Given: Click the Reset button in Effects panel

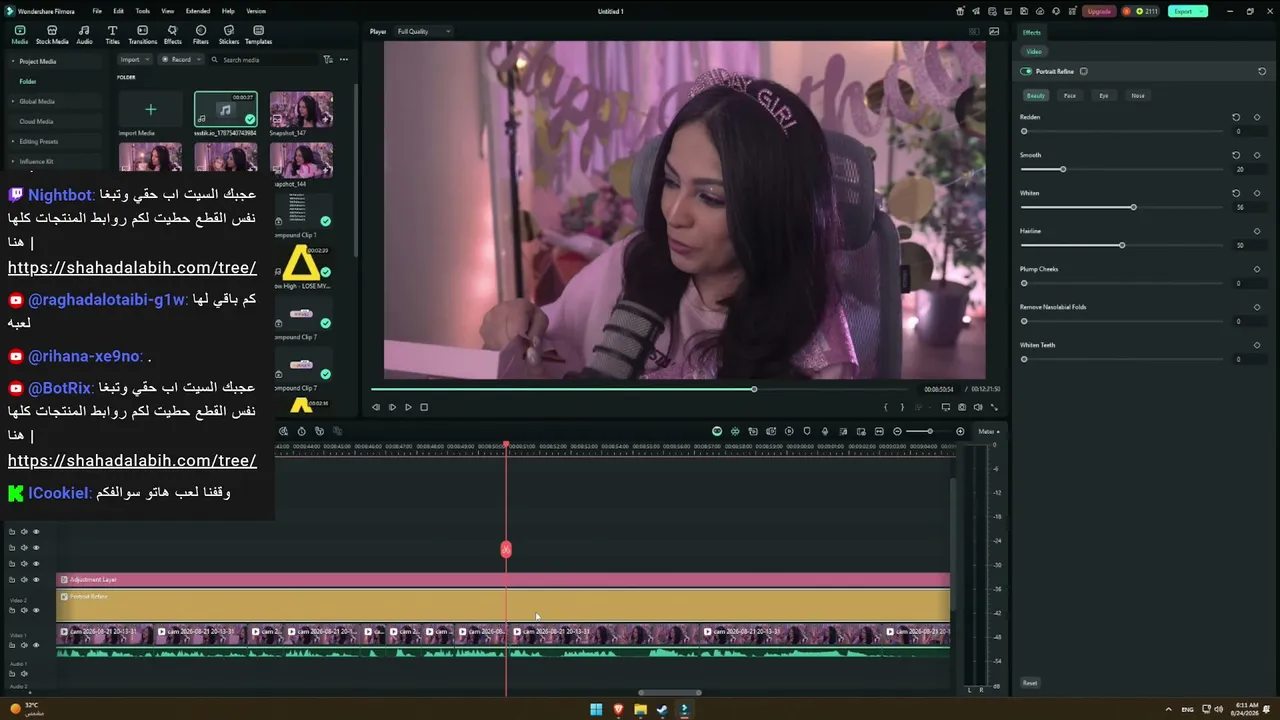Looking at the screenshot, I should [1030, 683].
